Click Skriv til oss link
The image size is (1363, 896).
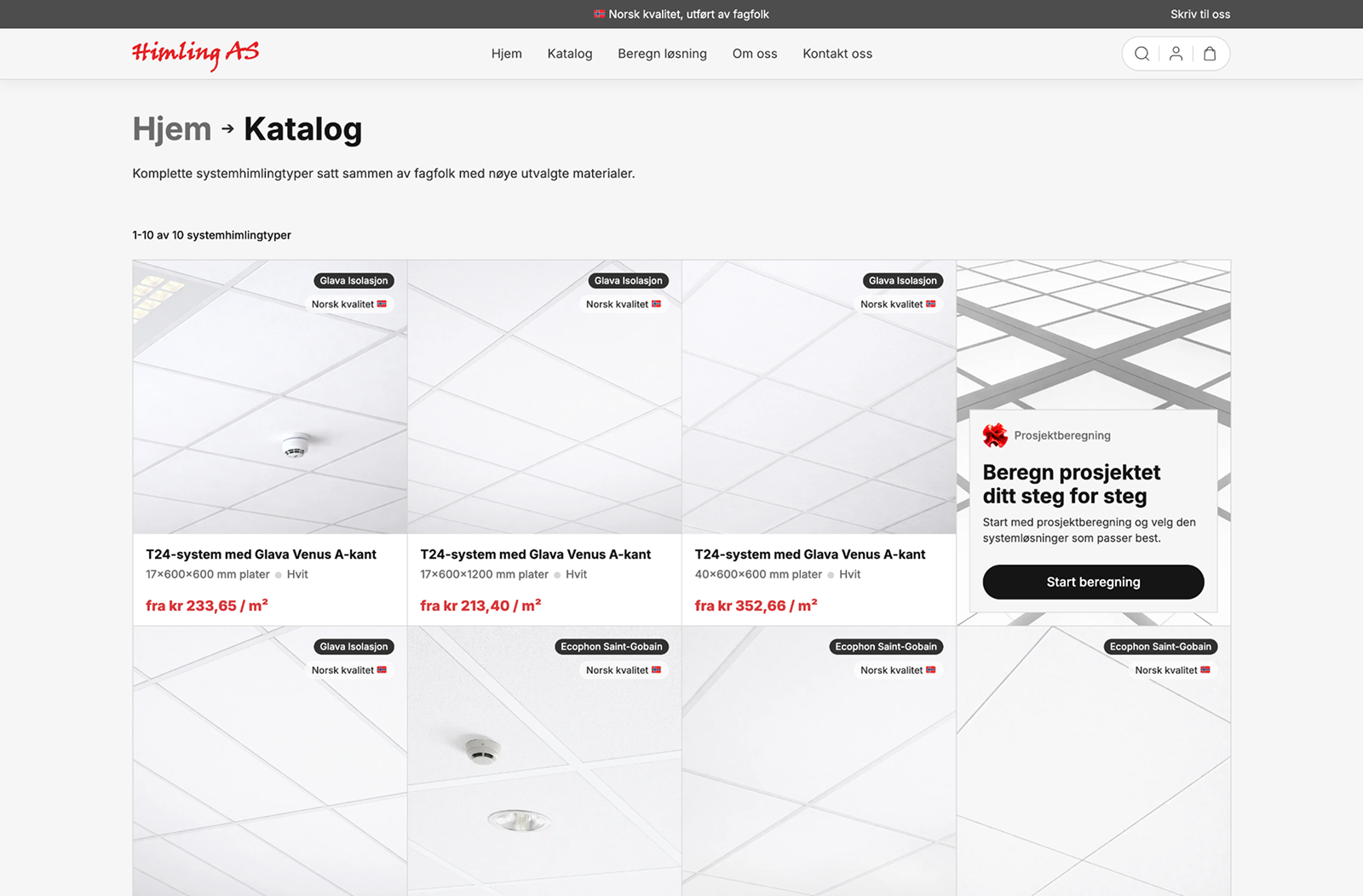coord(1200,14)
